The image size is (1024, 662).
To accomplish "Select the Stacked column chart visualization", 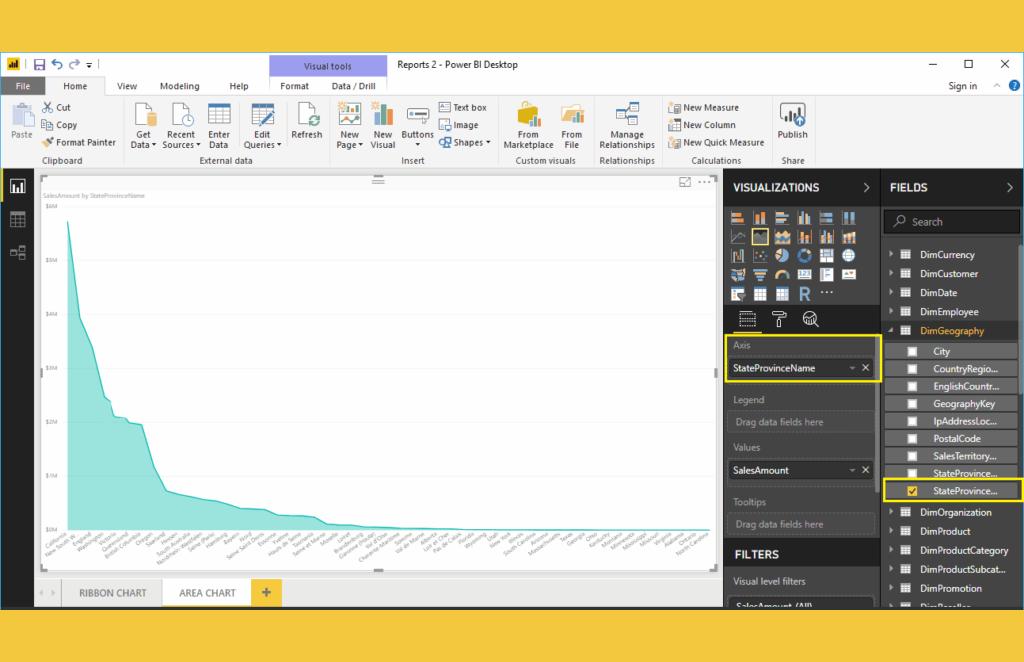I will click(760, 218).
